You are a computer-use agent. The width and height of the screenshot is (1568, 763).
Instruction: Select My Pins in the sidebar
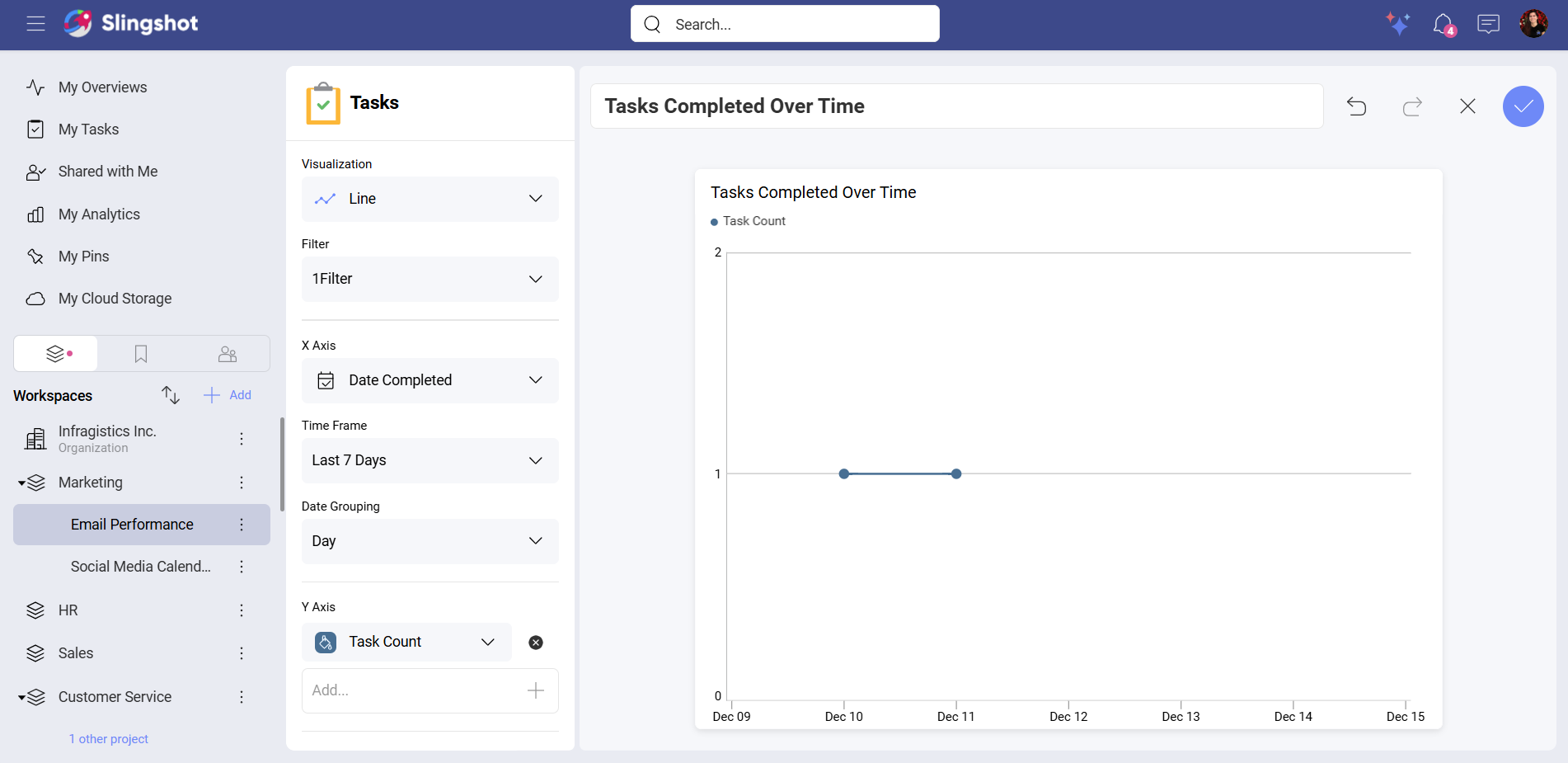click(x=82, y=257)
